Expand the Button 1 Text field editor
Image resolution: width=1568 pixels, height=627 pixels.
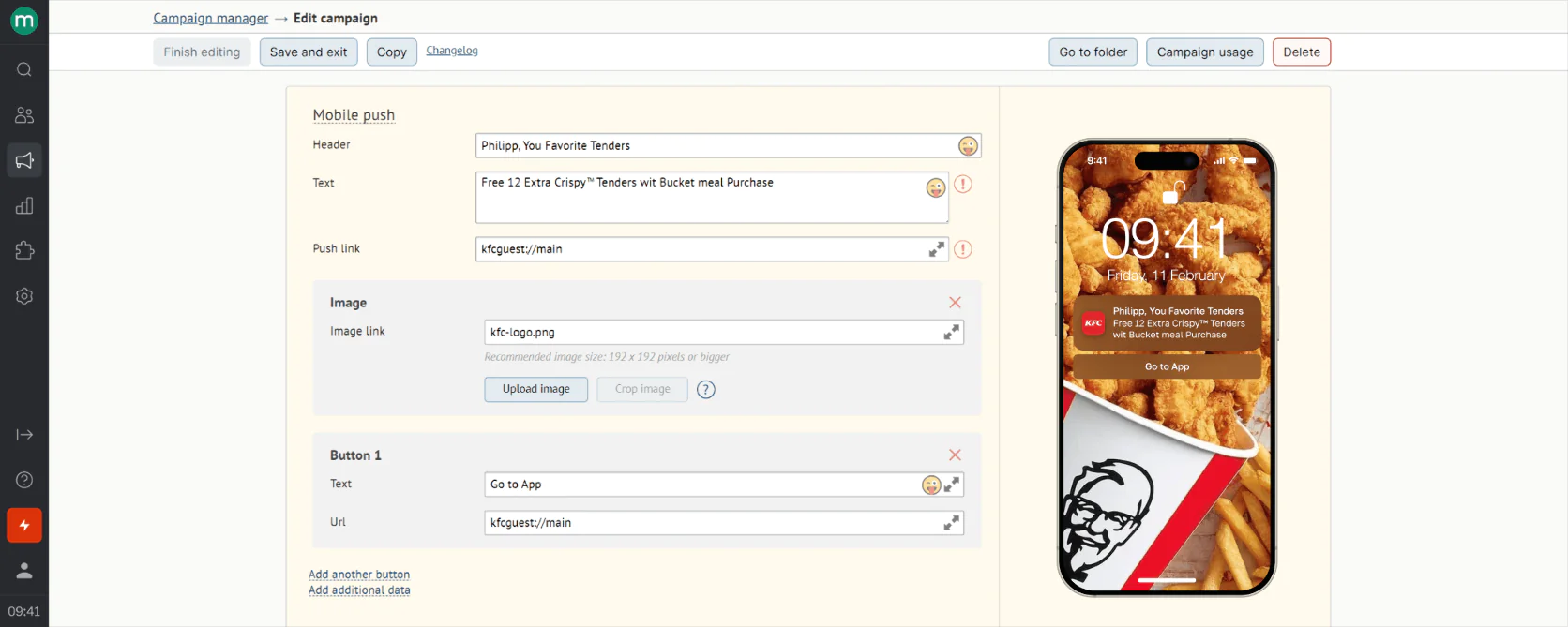952,485
